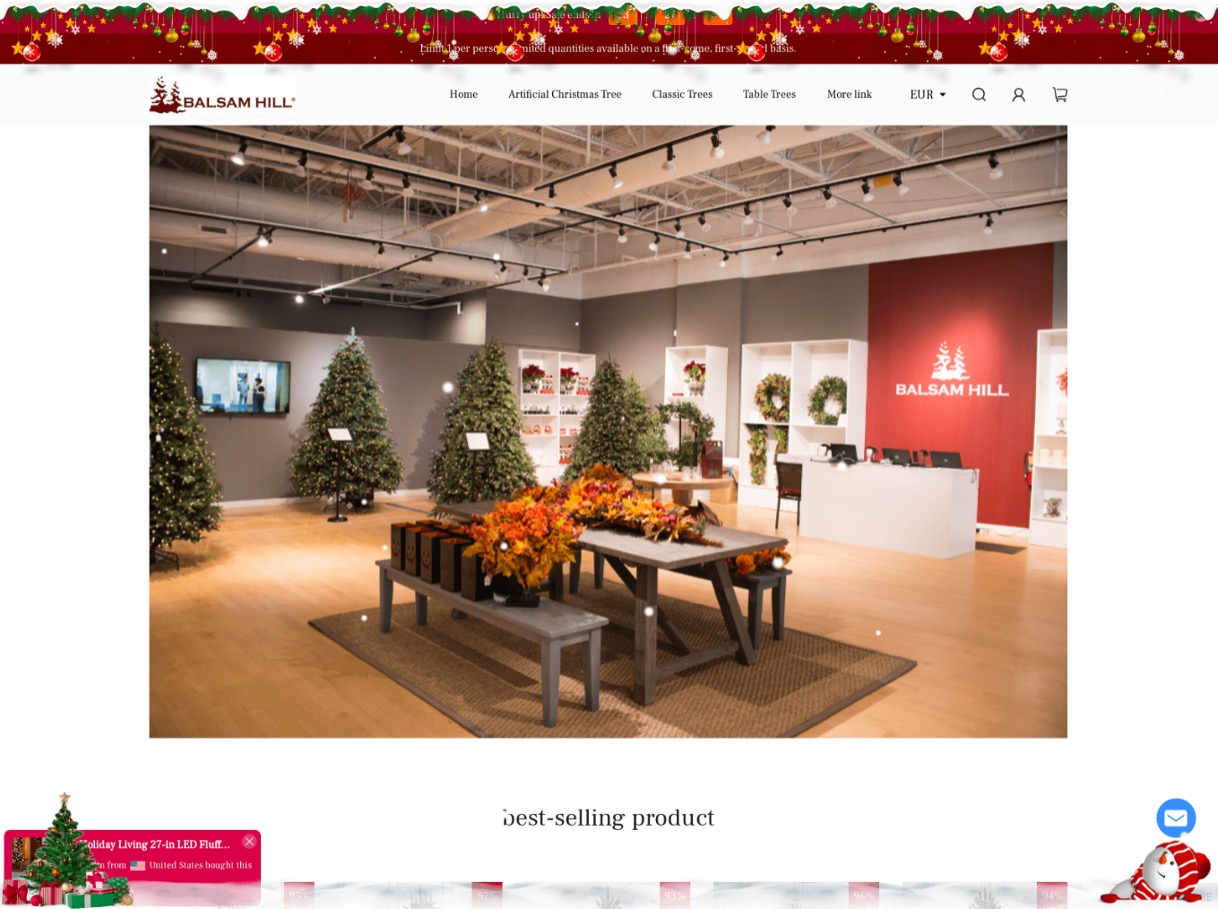
Task: Open the shopping cart icon
Action: pyautogui.click(x=1060, y=94)
